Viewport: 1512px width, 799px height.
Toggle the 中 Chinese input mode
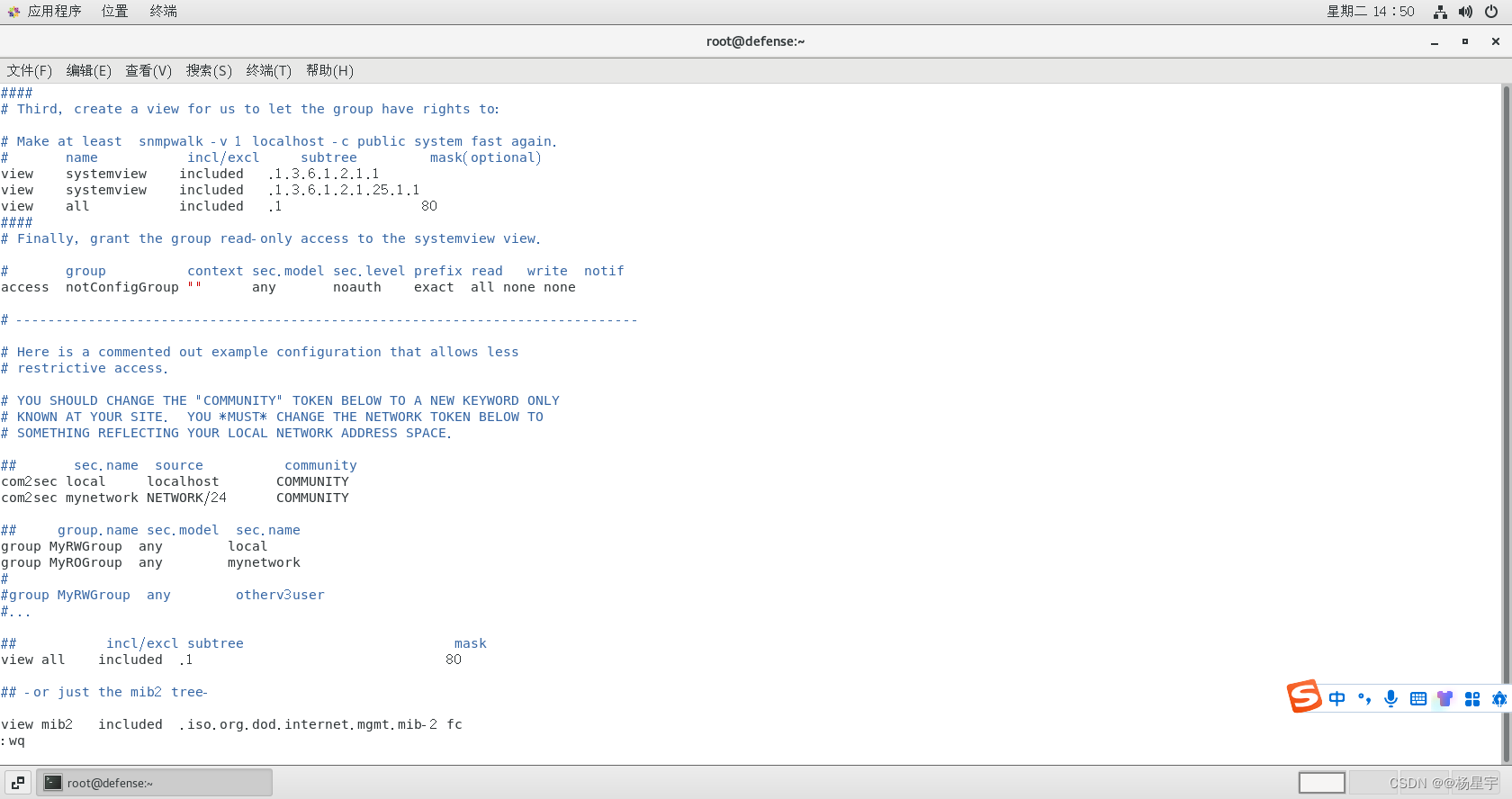[x=1336, y=699]
